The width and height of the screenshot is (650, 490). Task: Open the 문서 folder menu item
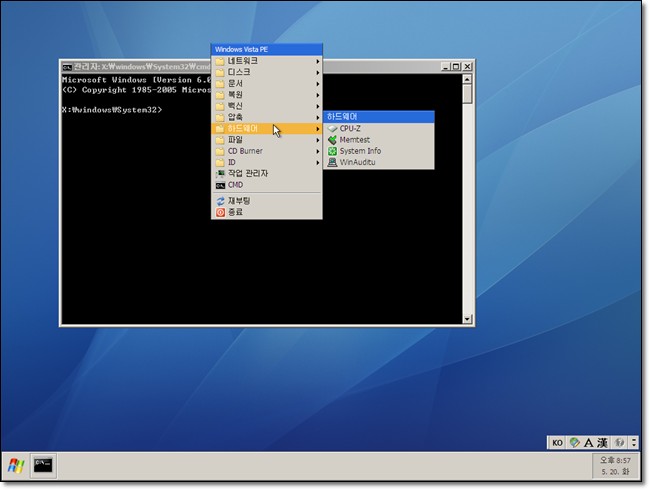point(267,83)
